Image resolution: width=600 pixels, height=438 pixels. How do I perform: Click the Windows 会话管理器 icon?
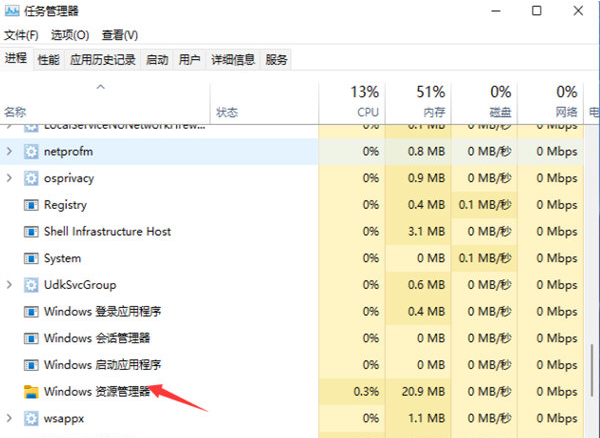click(31, 339)
